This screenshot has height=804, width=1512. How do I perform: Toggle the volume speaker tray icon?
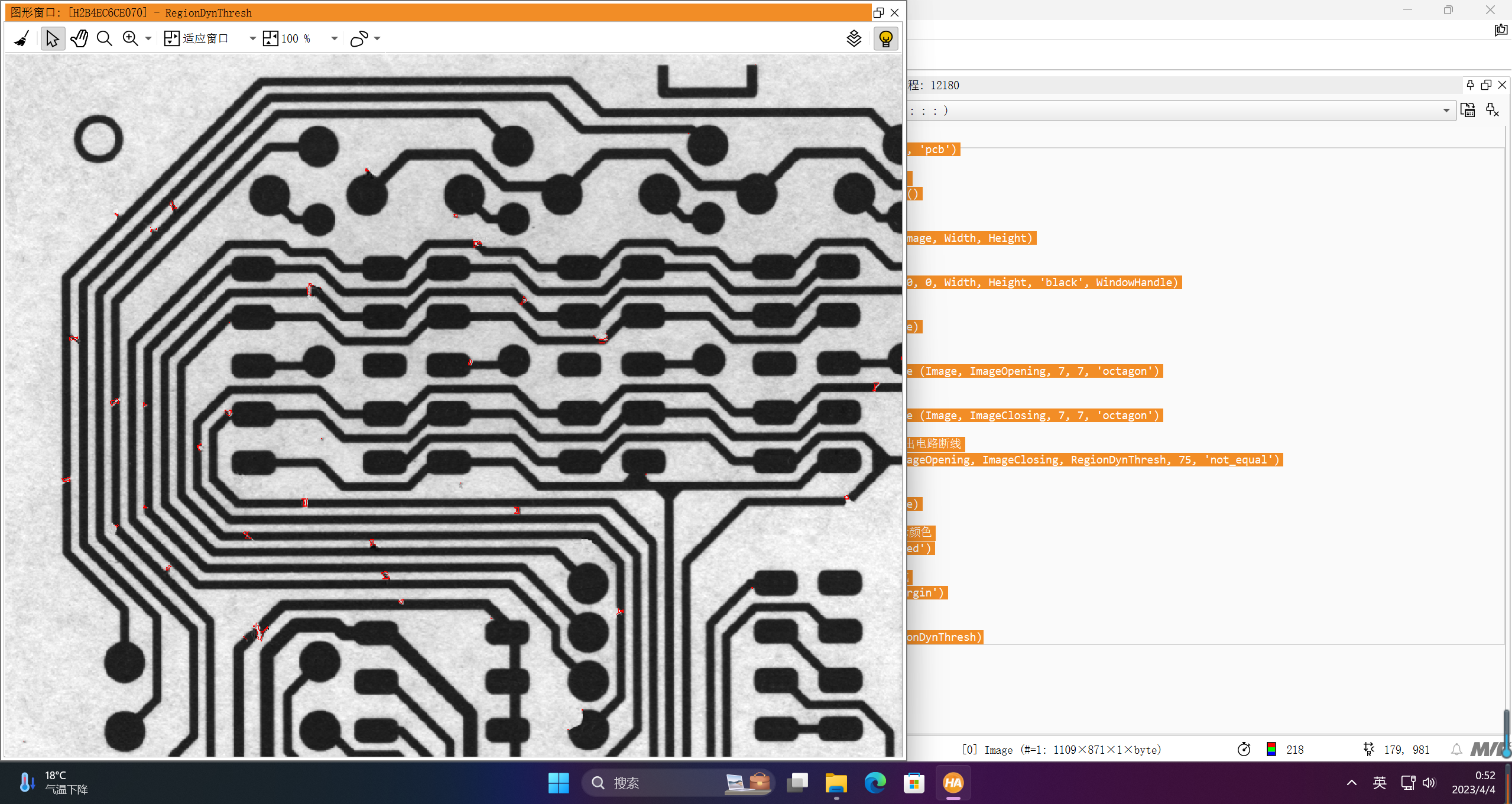(x=1429, y=783)
